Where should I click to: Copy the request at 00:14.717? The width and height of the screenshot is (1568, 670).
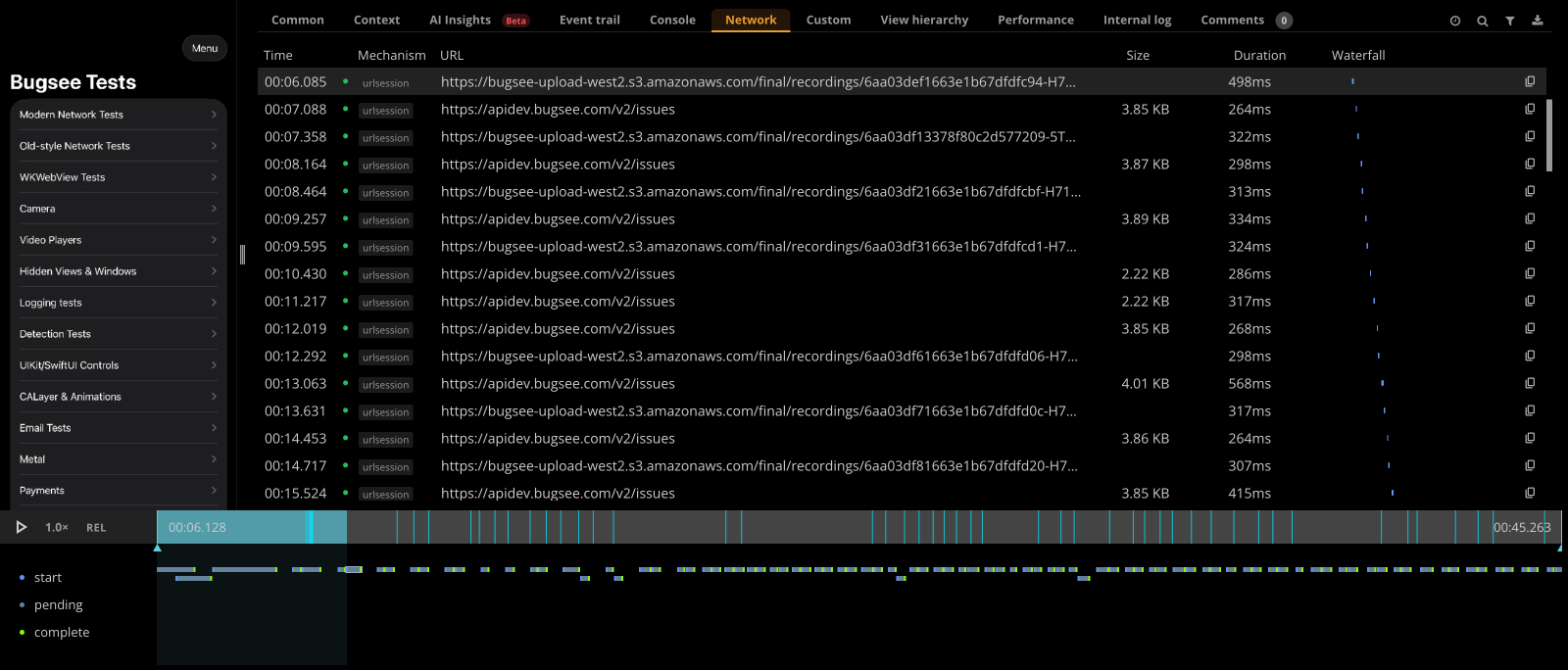(1530, 466)
